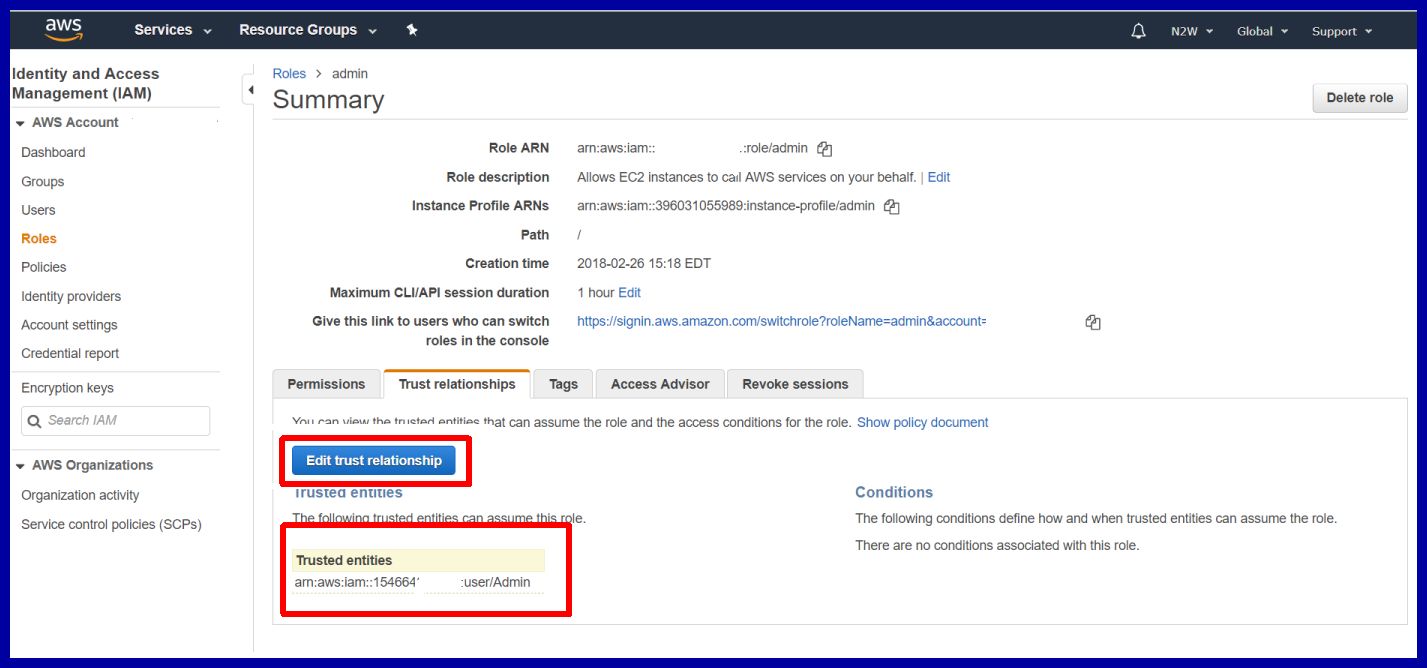Select the Trust relationships tab
1427x668 pixels.
click(457, 384)
